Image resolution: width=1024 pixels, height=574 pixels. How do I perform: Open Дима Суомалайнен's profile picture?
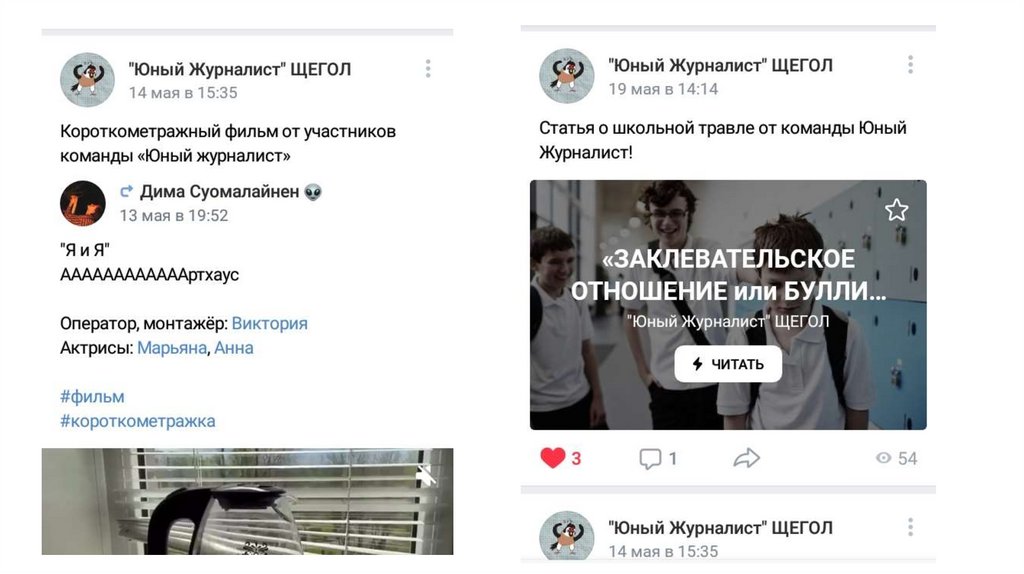click(83, 203)
